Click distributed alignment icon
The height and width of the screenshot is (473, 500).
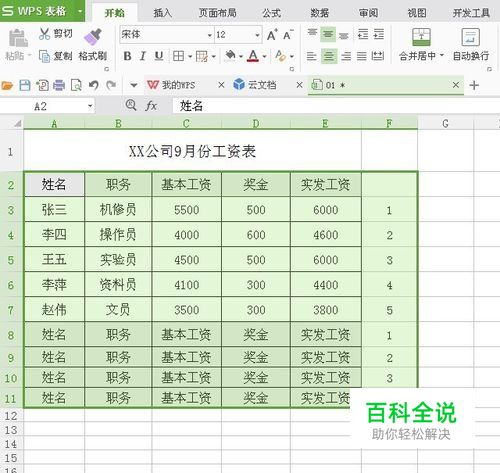[378, 56]
